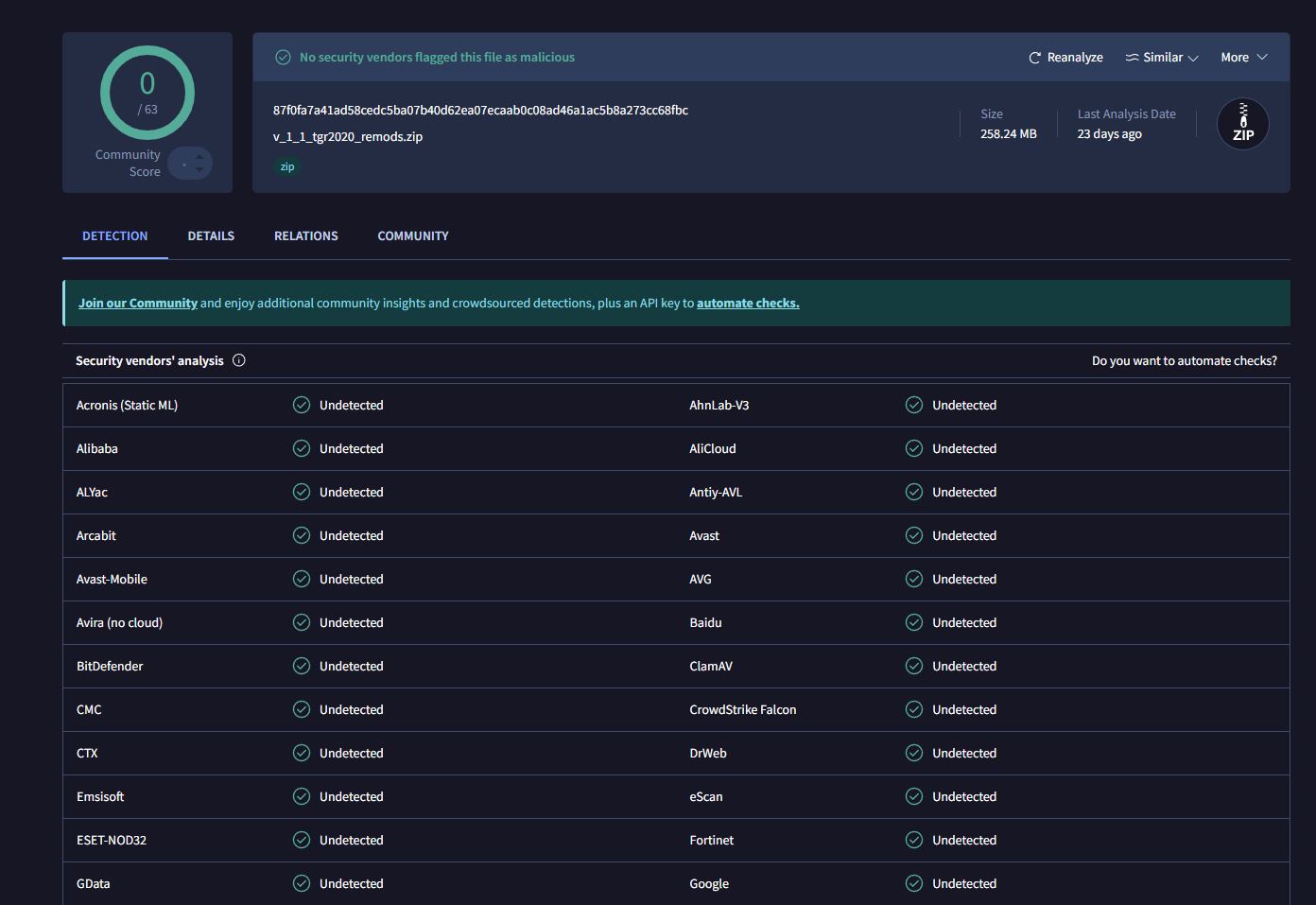Screen dimensions: 1316x905
Task: Click the Reanalyze refresh icon
Action: [x=1034, y=58]
